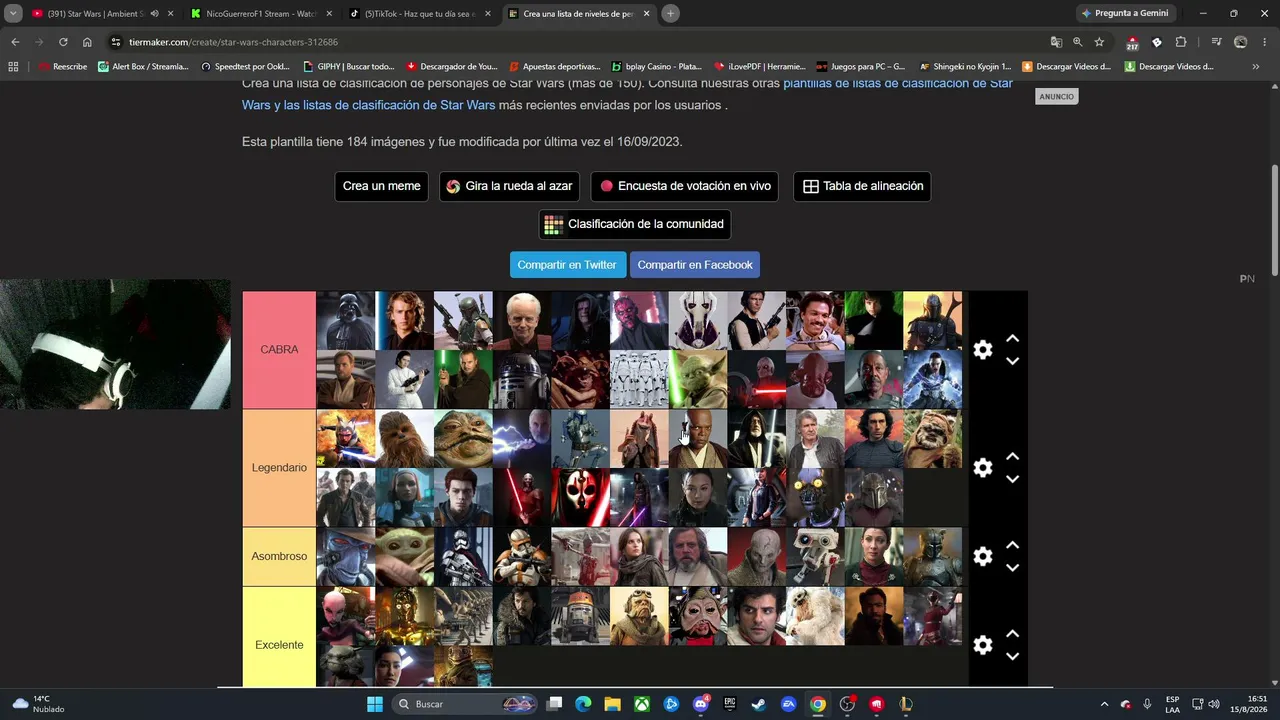The width and height of the screenshot is (1280, 720).
Task: Open settings gear for the Legendario tier
Action: 983,468
